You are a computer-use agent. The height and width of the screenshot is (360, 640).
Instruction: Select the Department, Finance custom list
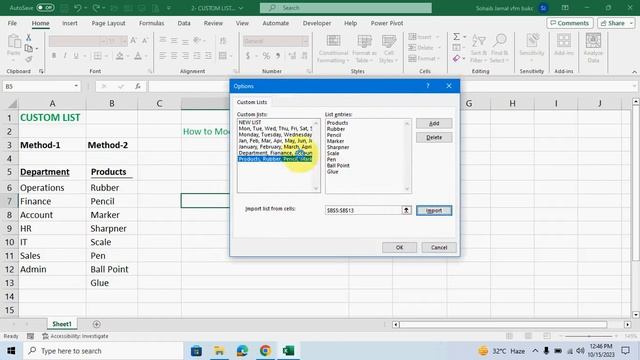[275, 153]
